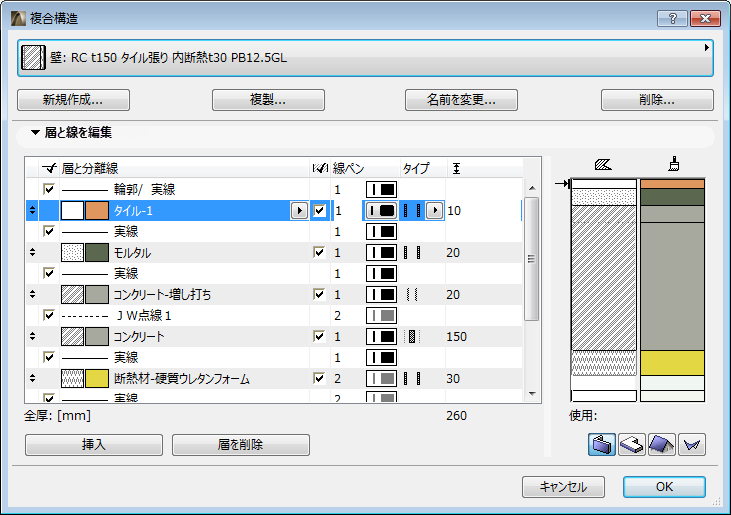
Task: Click reorder handle of コンクリート layer
Action: coord(32,336)
